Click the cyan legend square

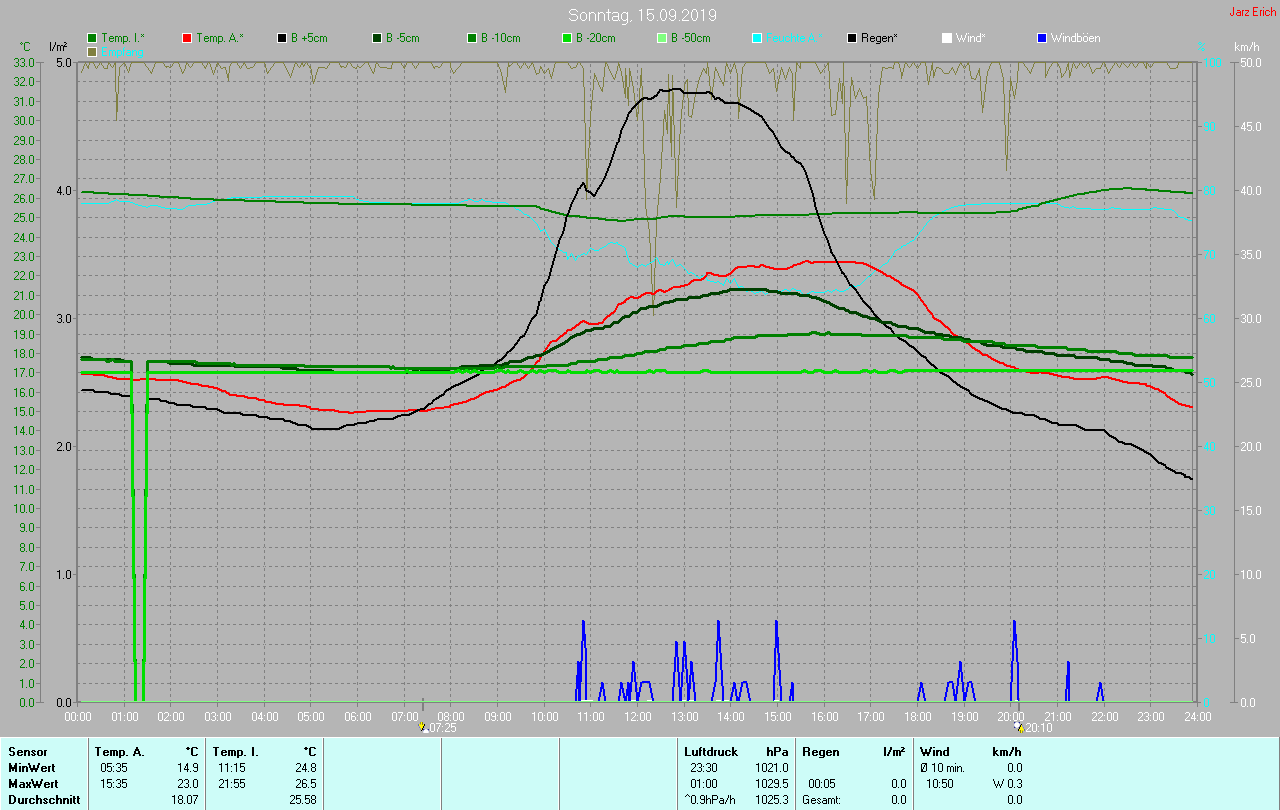pos(757,38)
